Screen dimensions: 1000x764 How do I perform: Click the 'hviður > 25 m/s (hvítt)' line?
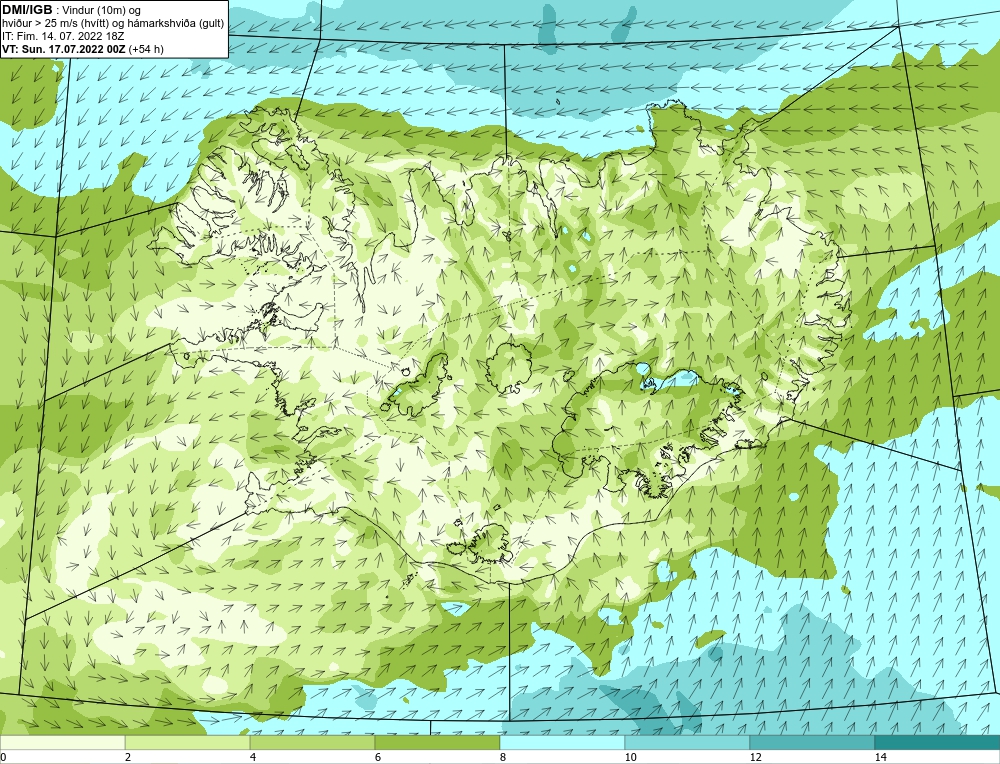click(x=113, y=24)
